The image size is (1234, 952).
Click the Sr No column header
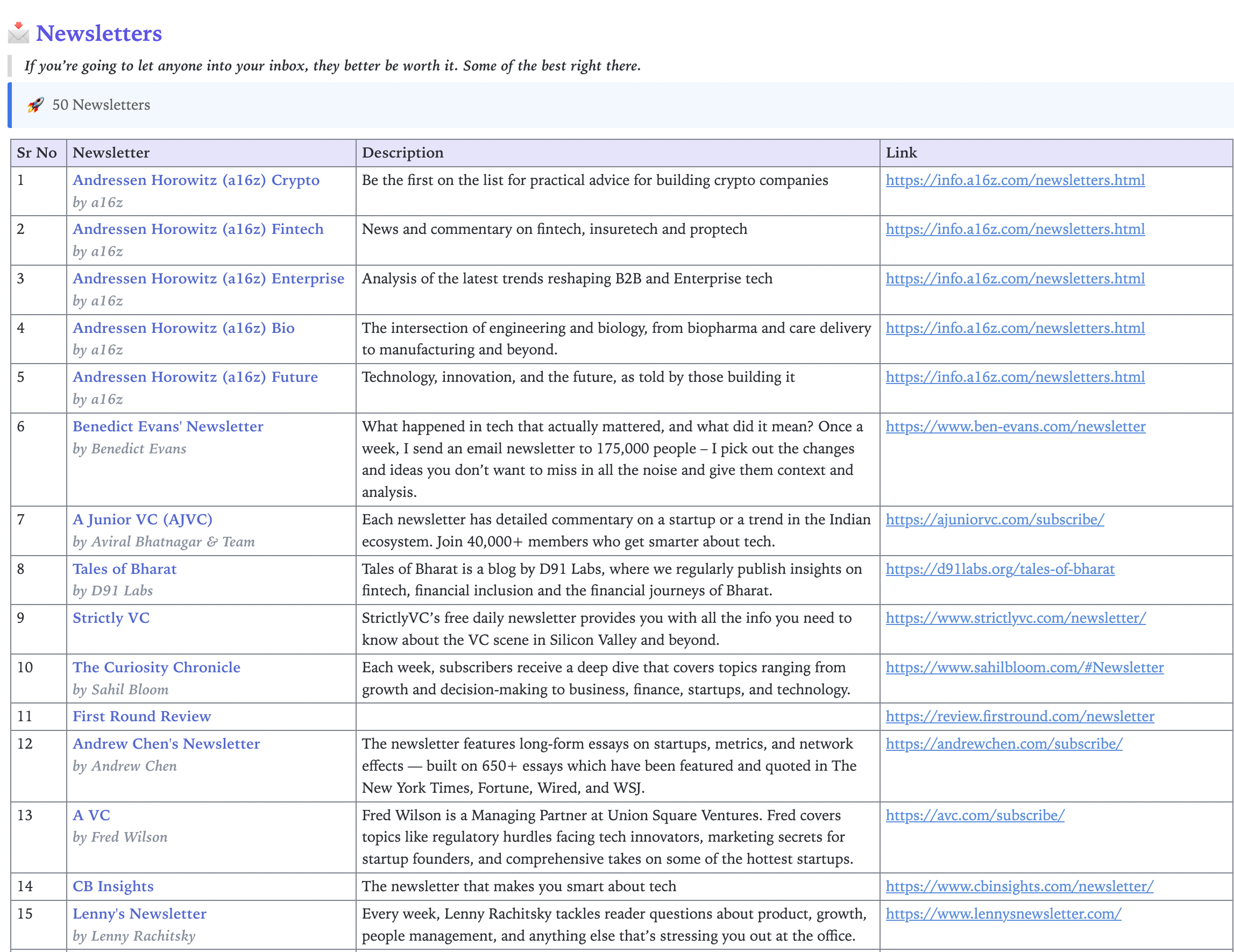click(38, 153)
